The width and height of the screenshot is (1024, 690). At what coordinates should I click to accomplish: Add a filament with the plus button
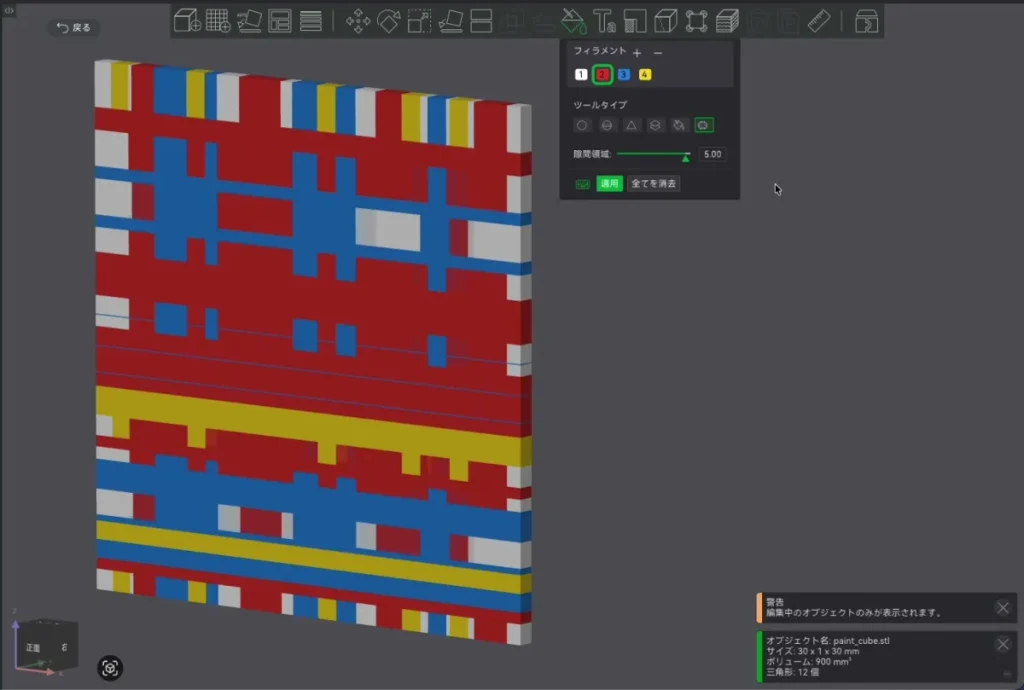(637, 52)
